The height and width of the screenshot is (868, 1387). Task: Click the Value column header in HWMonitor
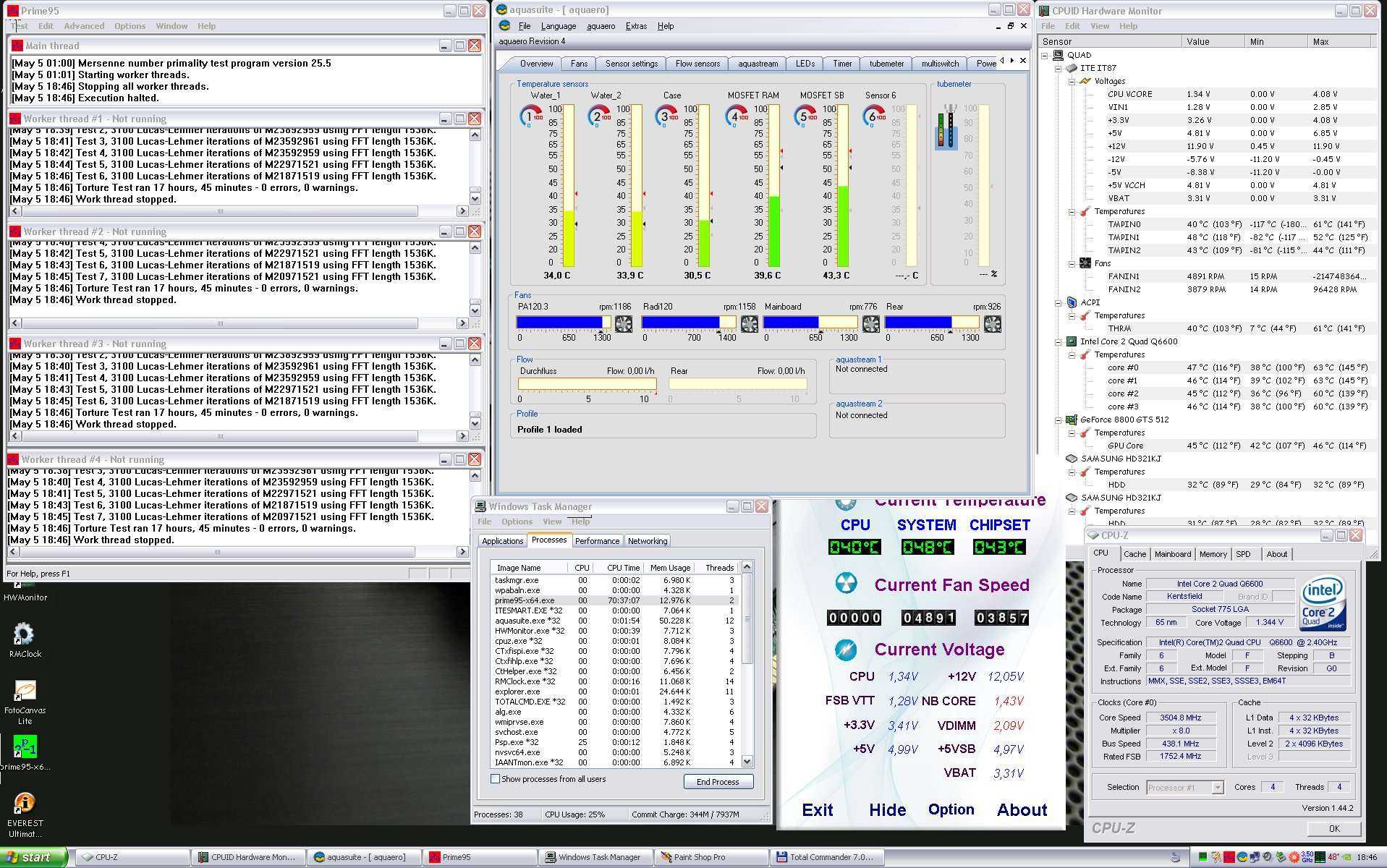(x=1213, y=41)
